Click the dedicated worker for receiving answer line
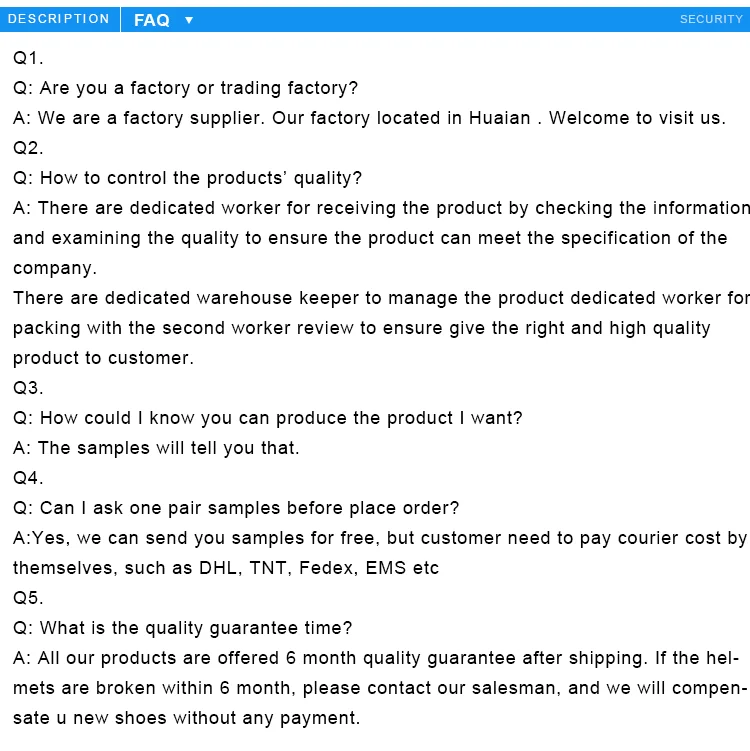This screenshot has height=751, width=750. (380, 208)
